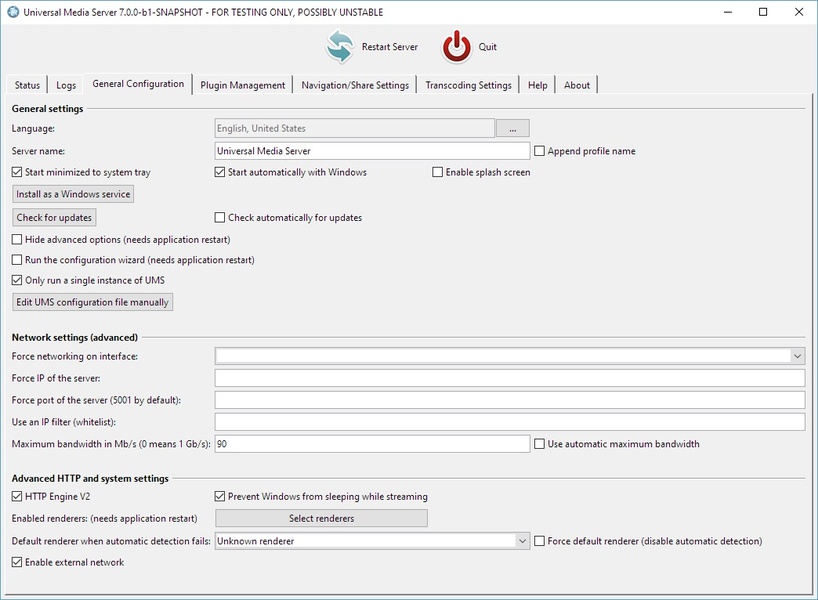Click the Restart Server arrows icon

coord(340,46)
